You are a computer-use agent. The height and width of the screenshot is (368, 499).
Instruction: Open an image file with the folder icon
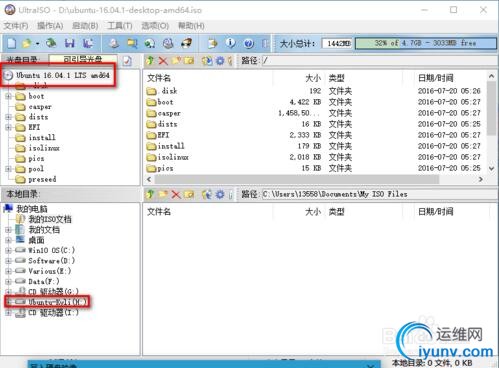[x=27, y=43]
